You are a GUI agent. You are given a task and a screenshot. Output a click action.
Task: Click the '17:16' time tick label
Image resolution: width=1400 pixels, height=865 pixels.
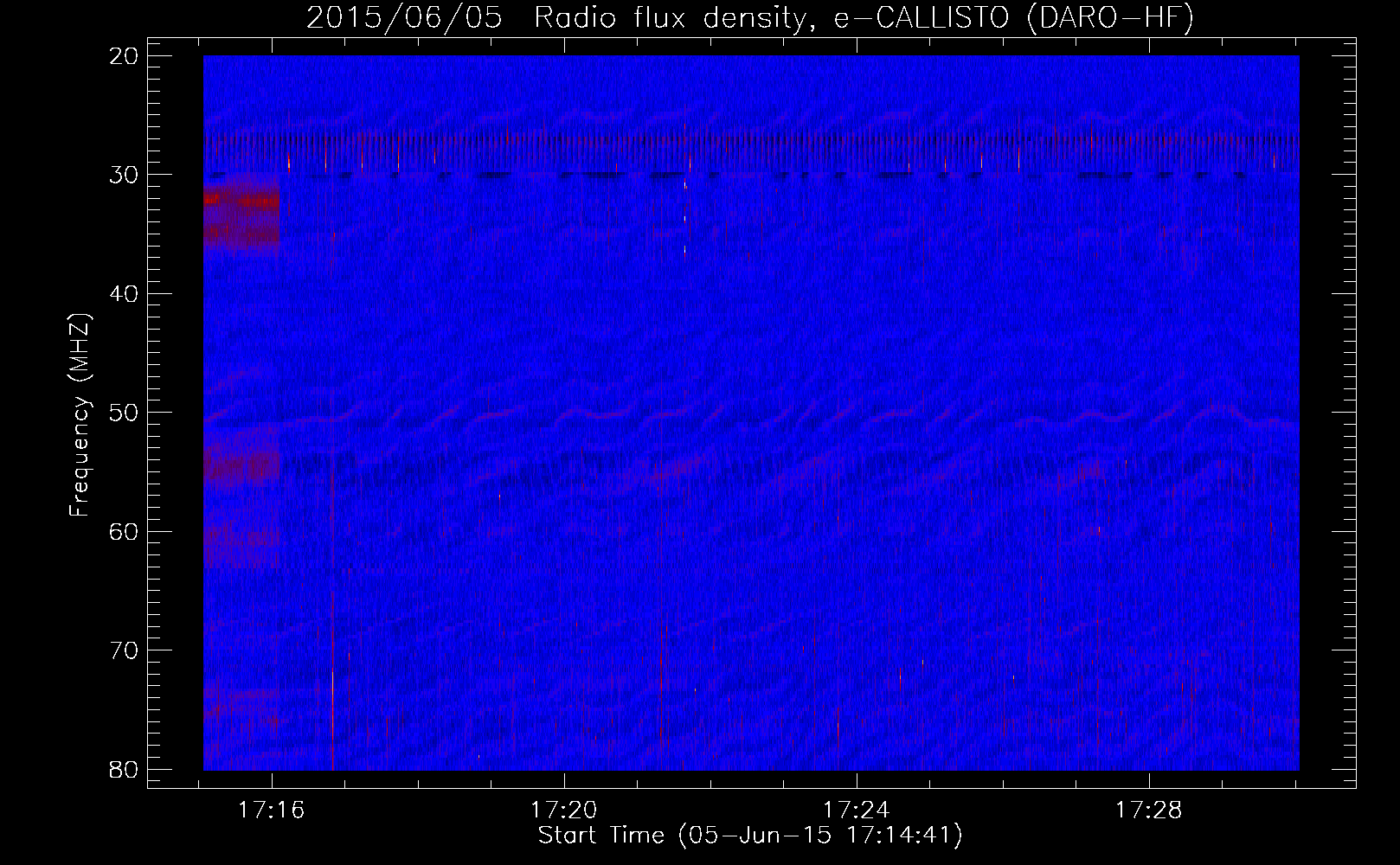[272, 811]
